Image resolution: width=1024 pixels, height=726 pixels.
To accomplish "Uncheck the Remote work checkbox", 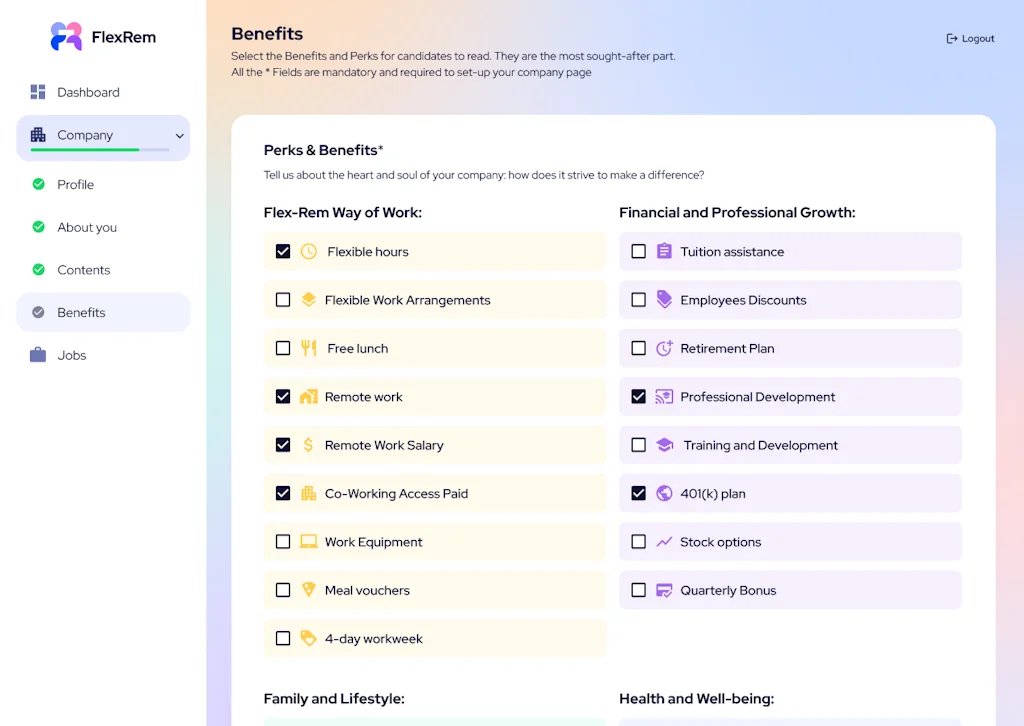I will (x=283, y=397).
